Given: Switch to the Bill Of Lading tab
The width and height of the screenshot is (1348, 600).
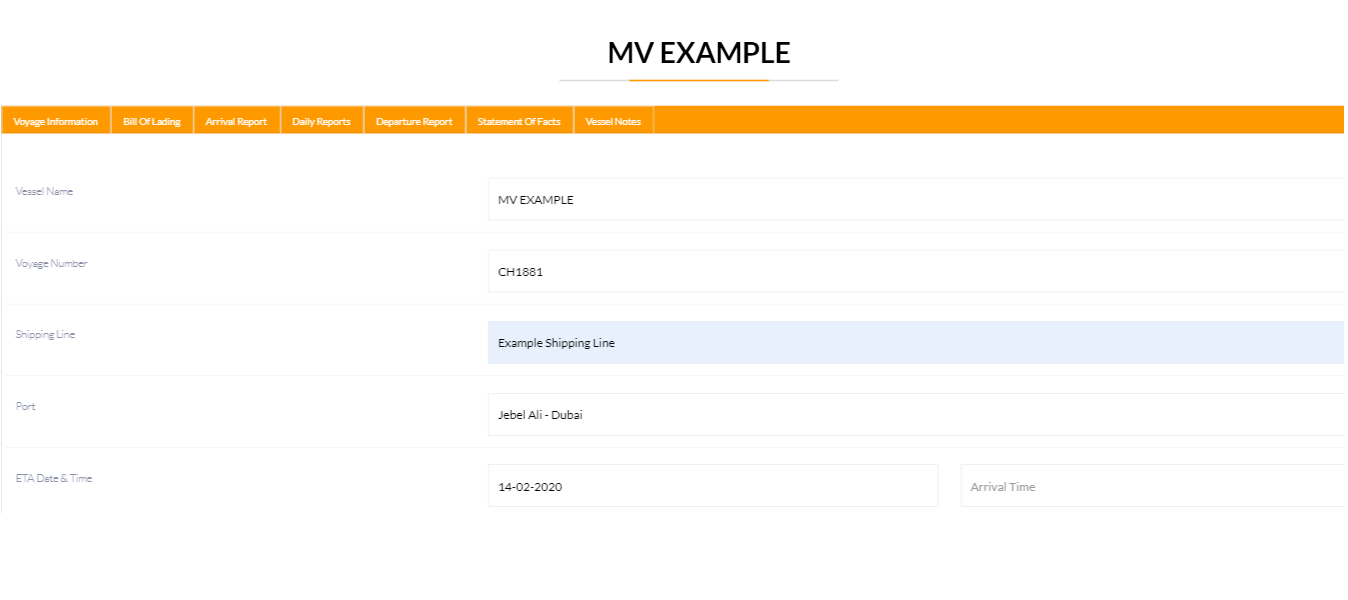Looking at the screenshot, I should pos(152,121).
